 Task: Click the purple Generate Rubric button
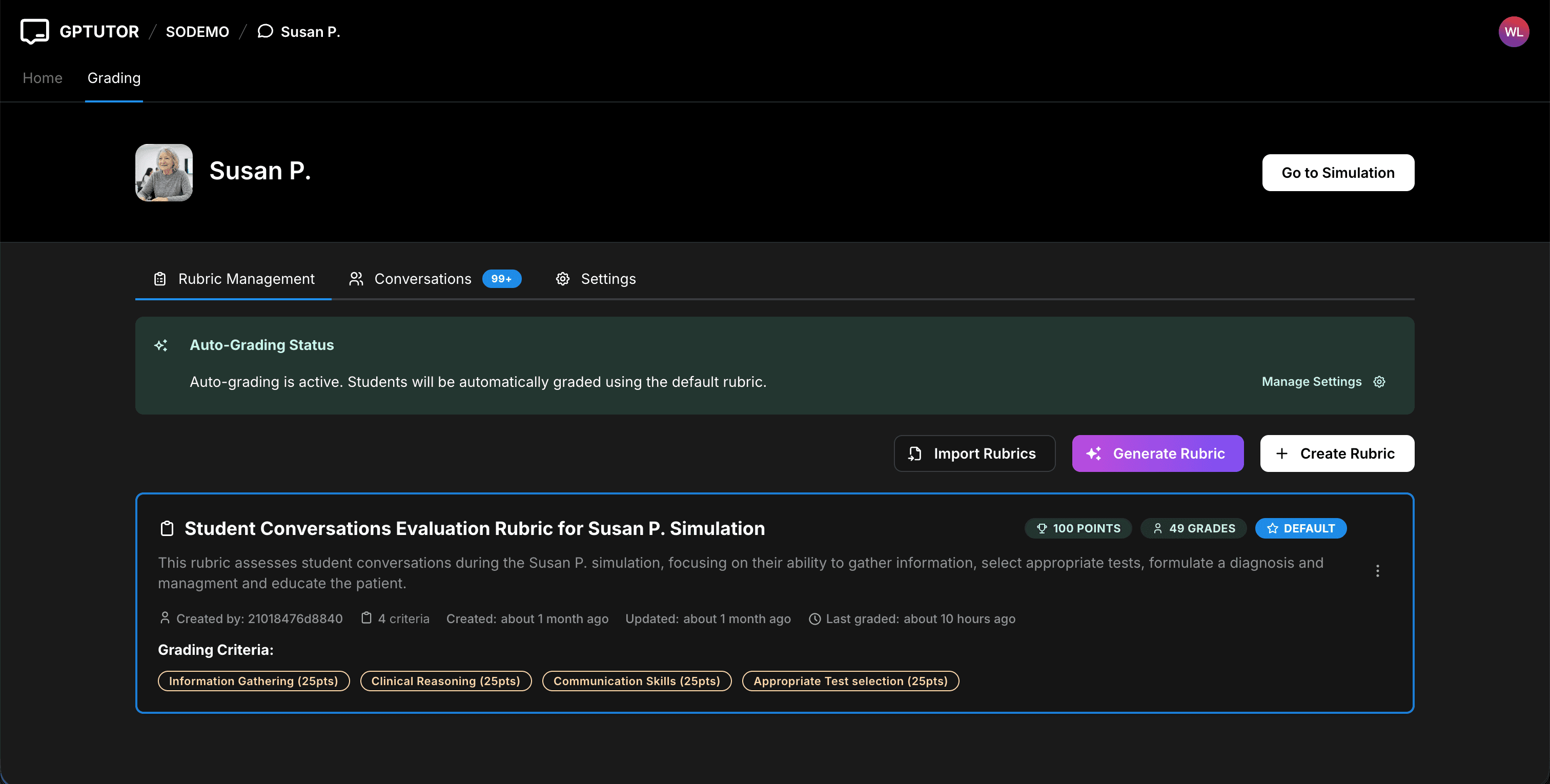1158,453
